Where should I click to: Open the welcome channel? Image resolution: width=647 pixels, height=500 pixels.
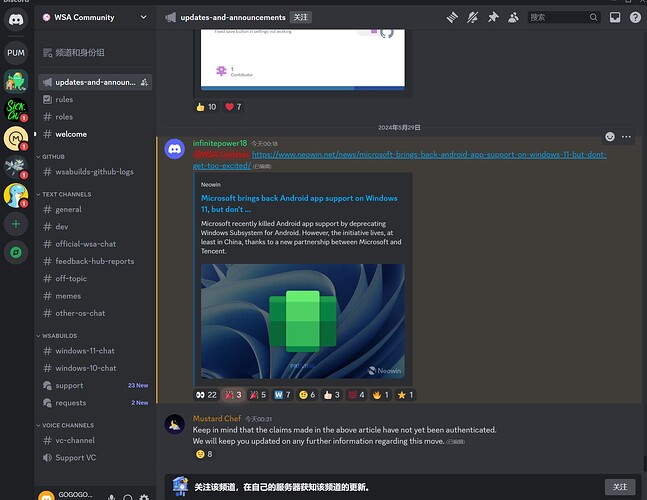click(x=95, y=134)
